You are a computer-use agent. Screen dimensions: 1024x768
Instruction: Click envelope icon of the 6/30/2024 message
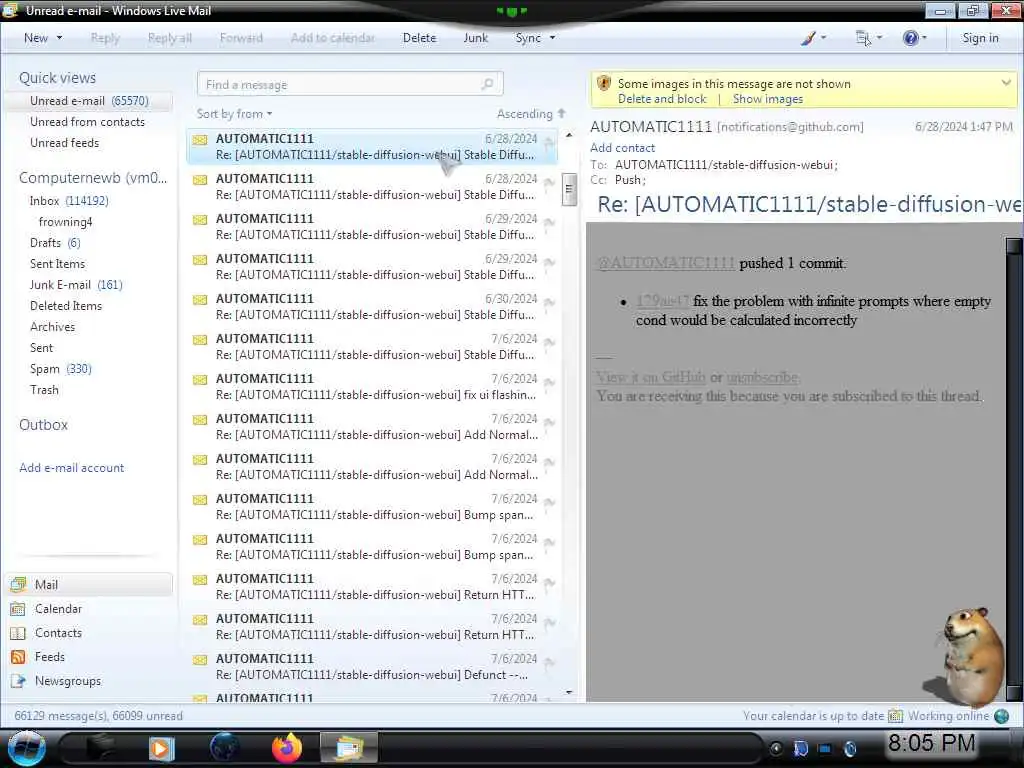coord(200,300)
